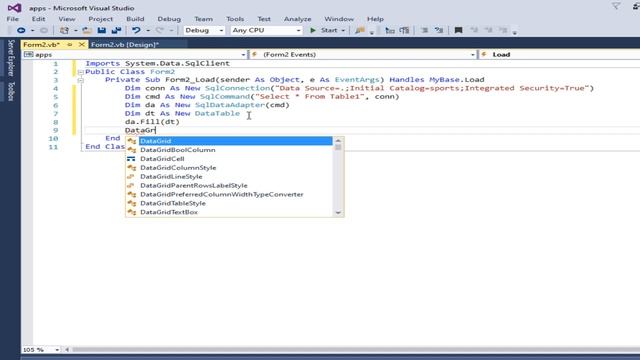Click the Uncomment lines icon
Viewport: 640px width, 360px height.
click(439, 30)
